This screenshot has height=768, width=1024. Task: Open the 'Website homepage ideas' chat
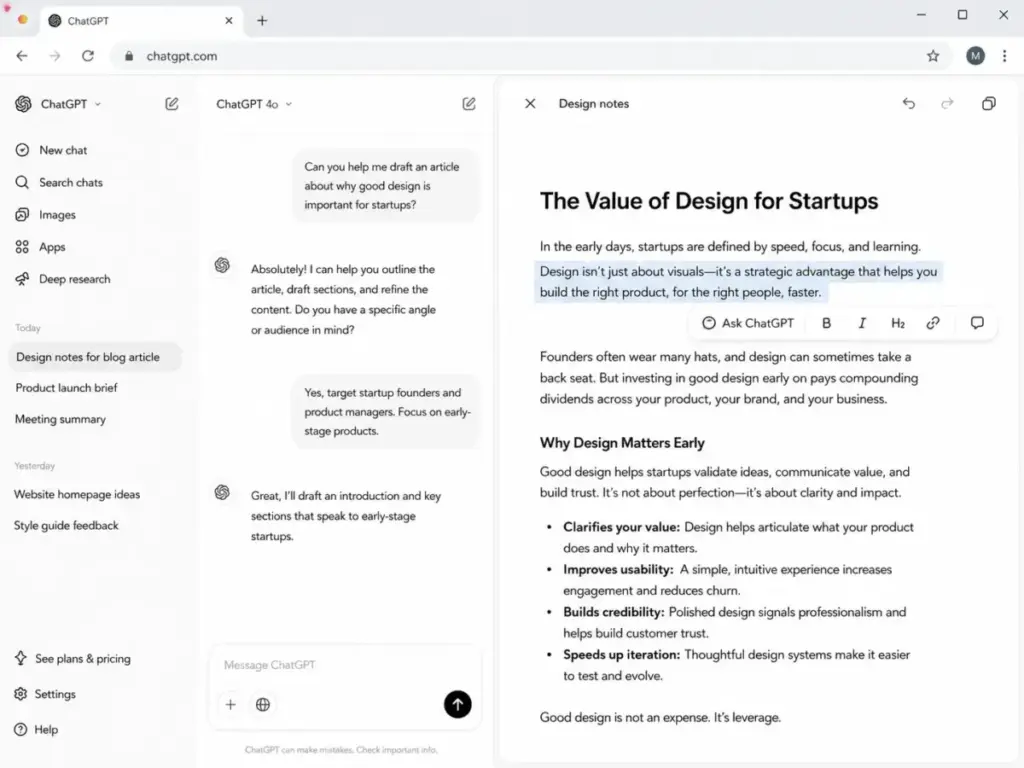[x=77, y=494]
